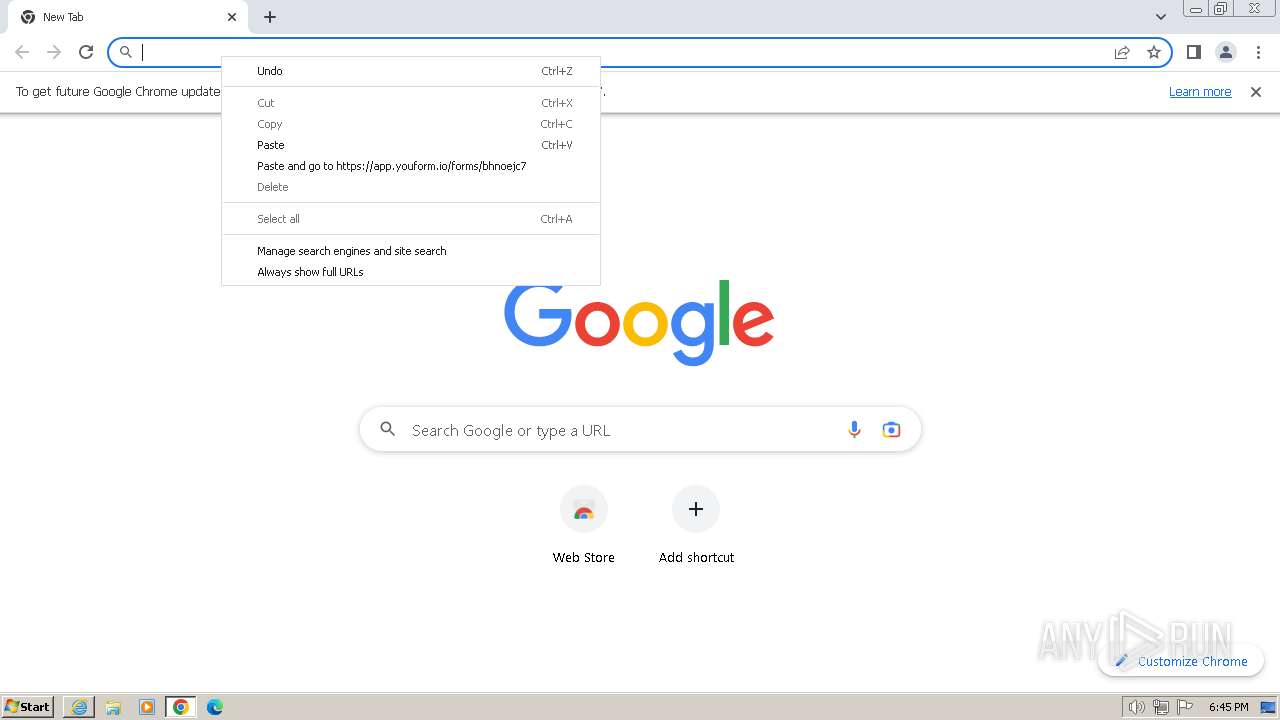Close the New Tab tab
The image size is (1280, 720).
click(232, 17)
